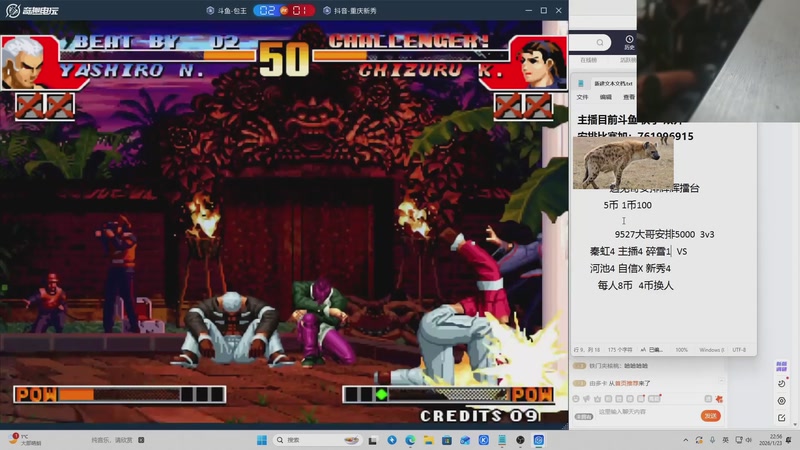This screenshot has height=450, width=800.
Task: Open the 查看 menu in Notepad
Action: 629,97
